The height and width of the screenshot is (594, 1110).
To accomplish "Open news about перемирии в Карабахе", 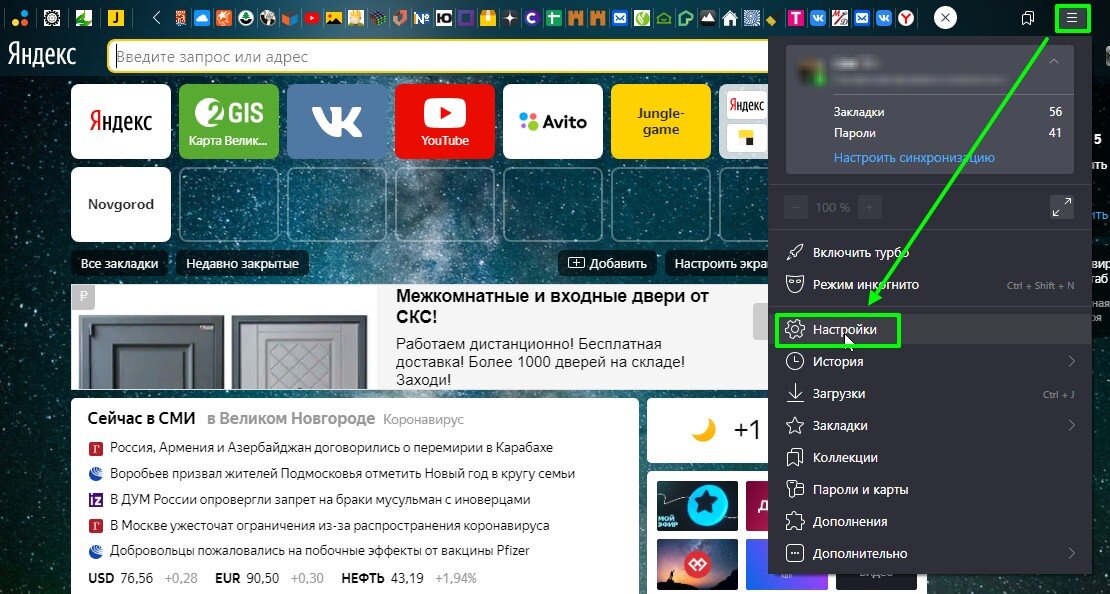I will (331, 447).
